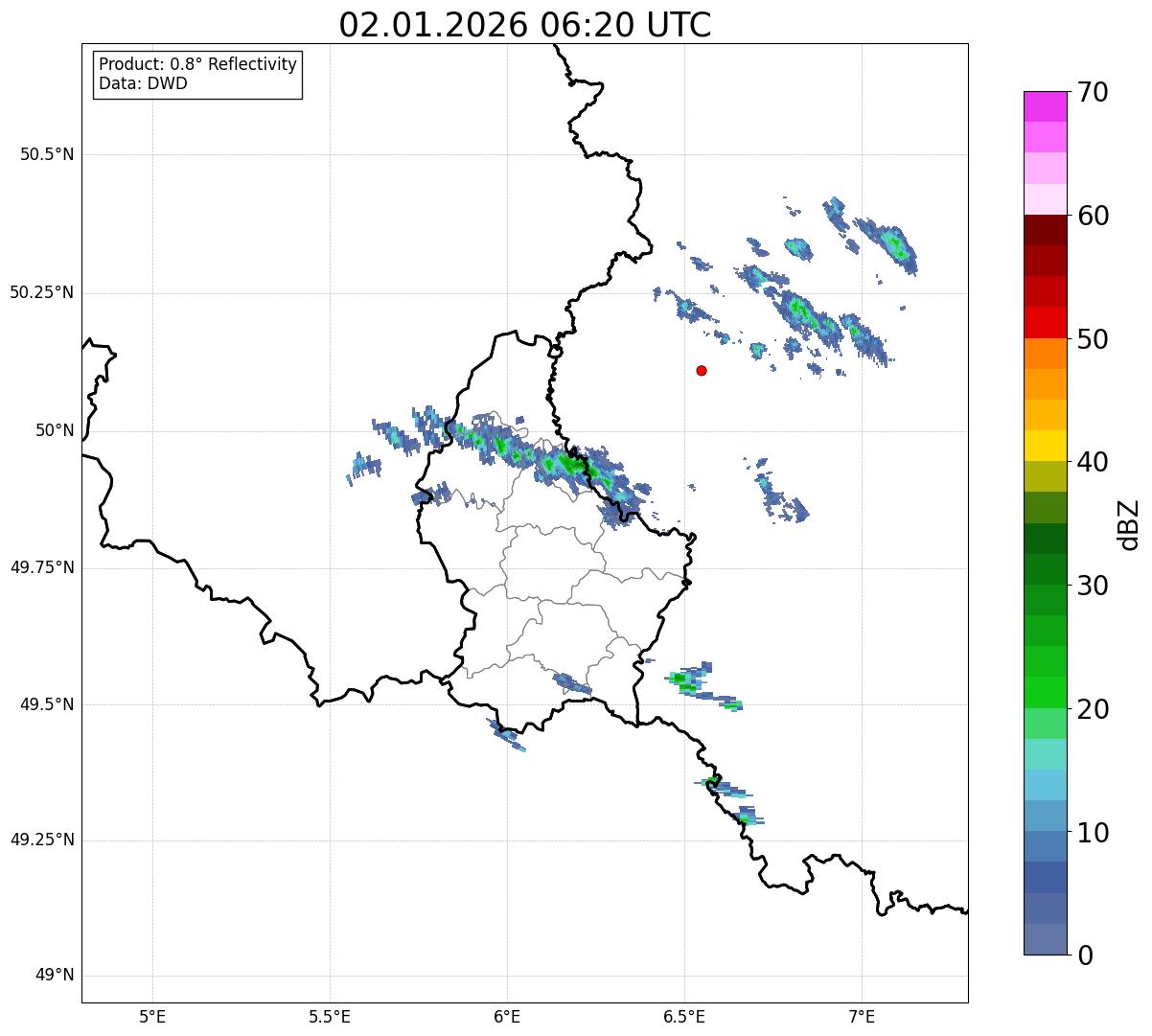
Task: Click the latitude label 50°N
Action: pyautogui.click(x=54, y=430)
